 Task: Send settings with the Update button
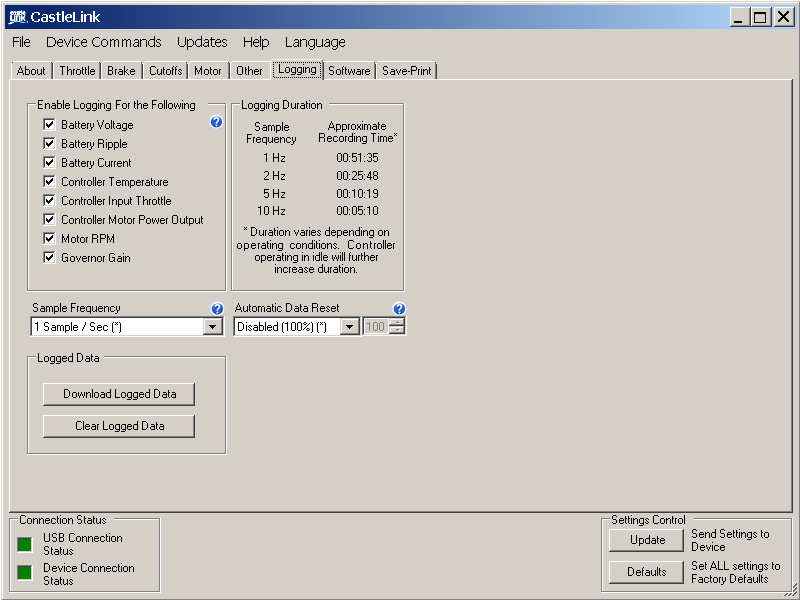(x=647, y=540)
